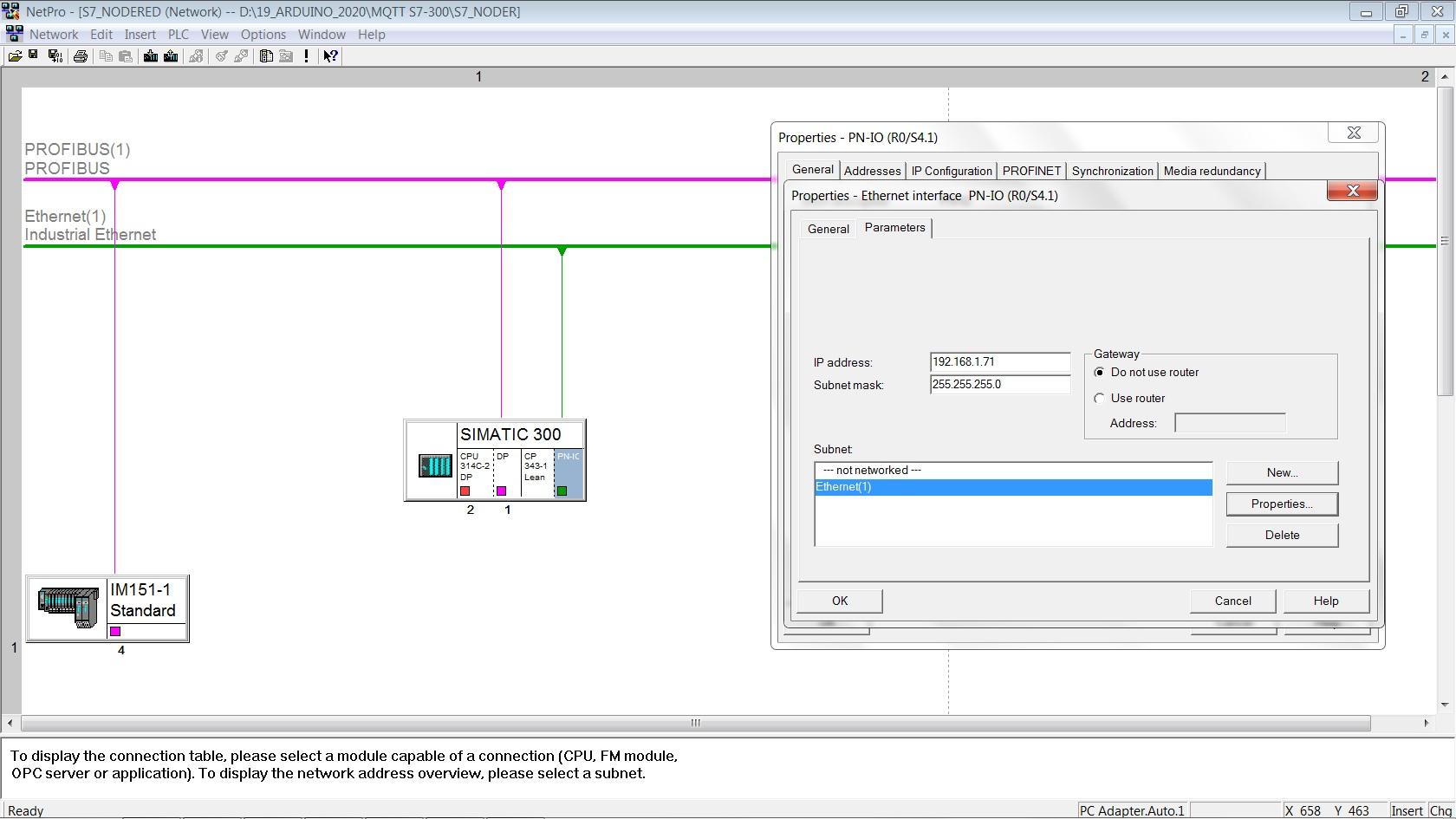Select '--- not networked ---' in the Subnet list
Viewport: 1456px width, 819px height.
pos(1013,471)
